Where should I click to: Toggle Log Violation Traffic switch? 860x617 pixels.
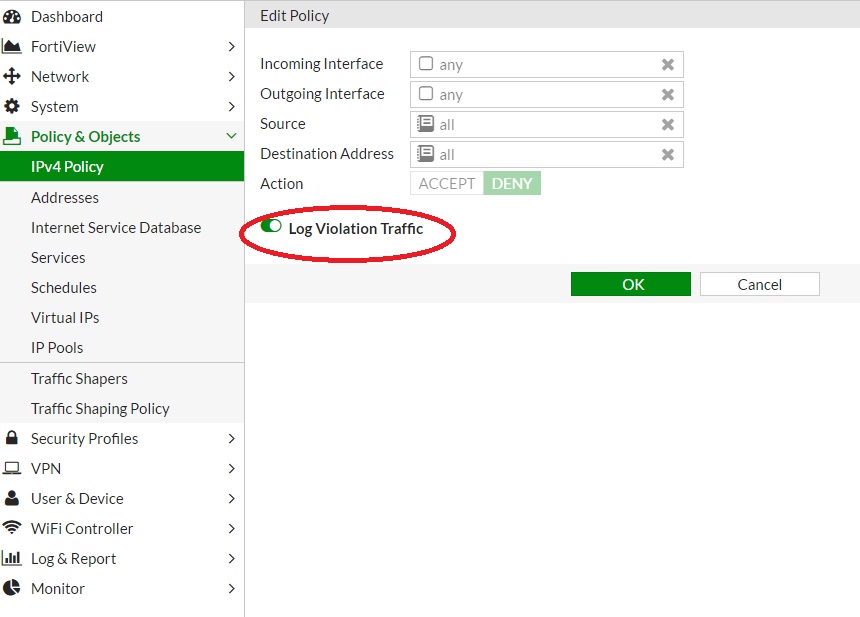(x=271, y=226)
